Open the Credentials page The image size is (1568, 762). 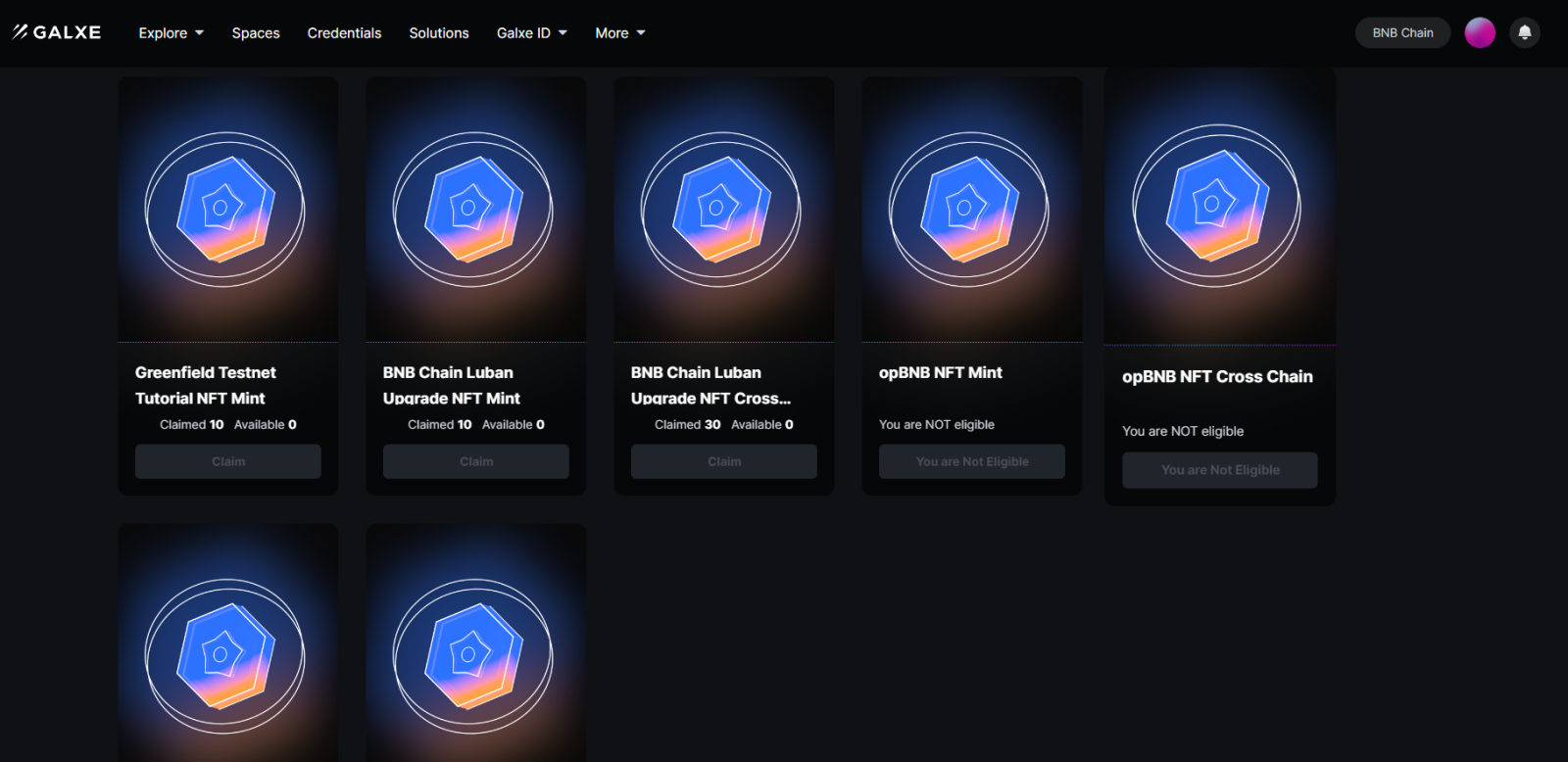[x=344, y=32]
